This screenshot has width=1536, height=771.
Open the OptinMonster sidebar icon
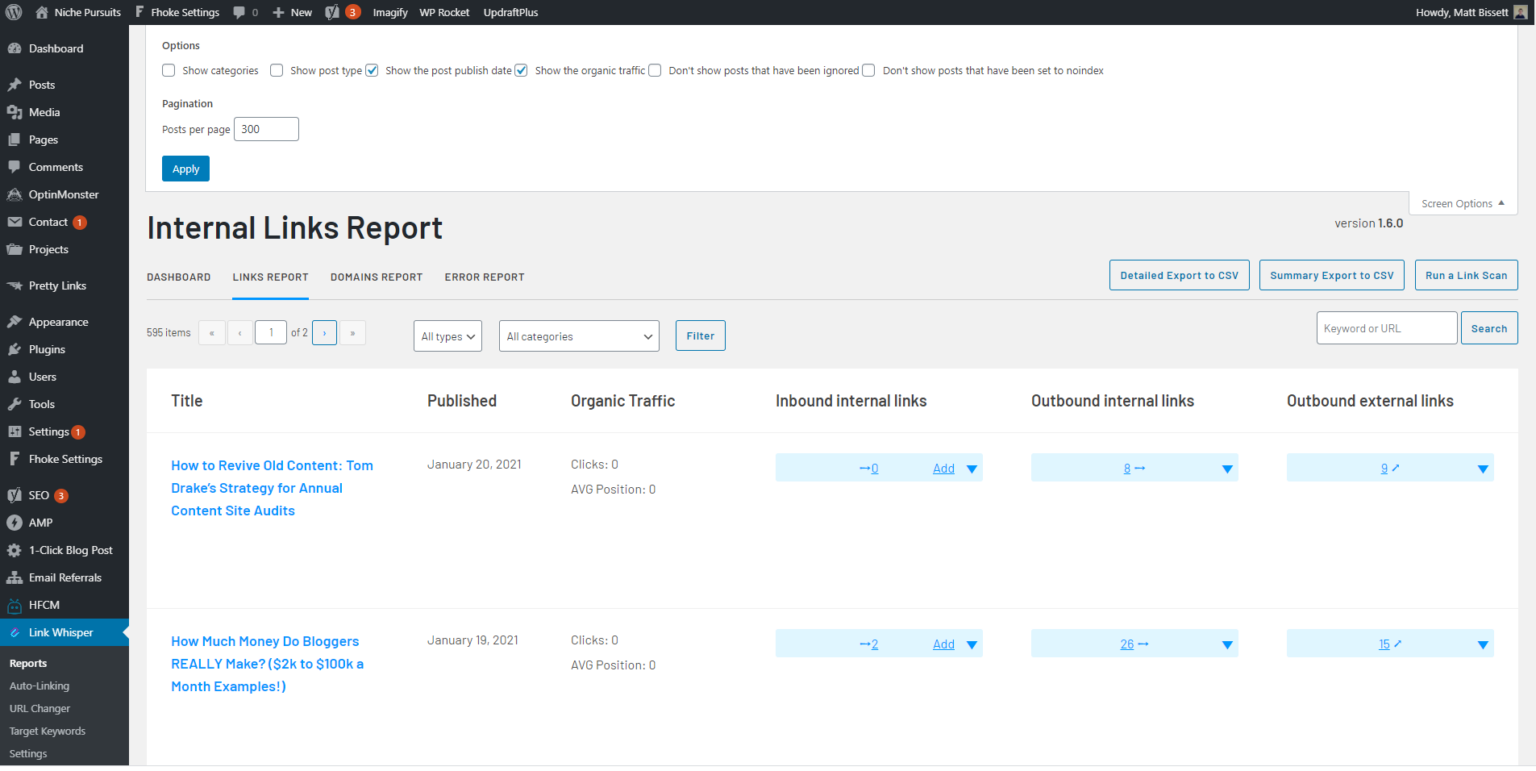[16, 194]
